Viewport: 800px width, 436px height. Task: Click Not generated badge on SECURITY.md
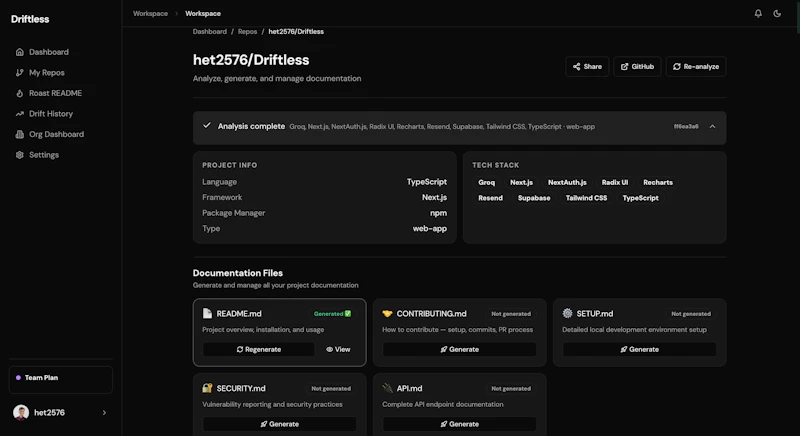click(x=331, y=389)
